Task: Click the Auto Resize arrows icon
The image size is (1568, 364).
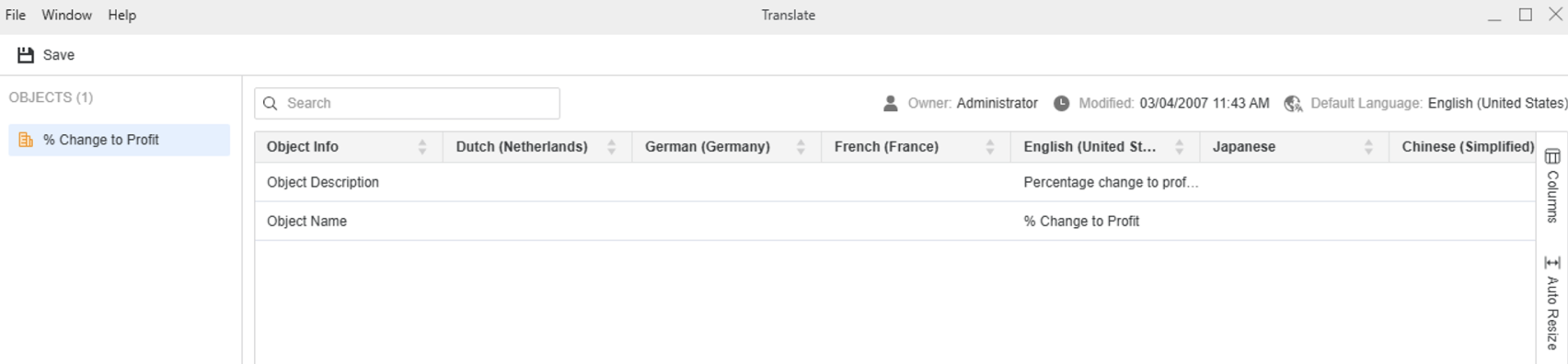Action: click(x=1552, y=263)
